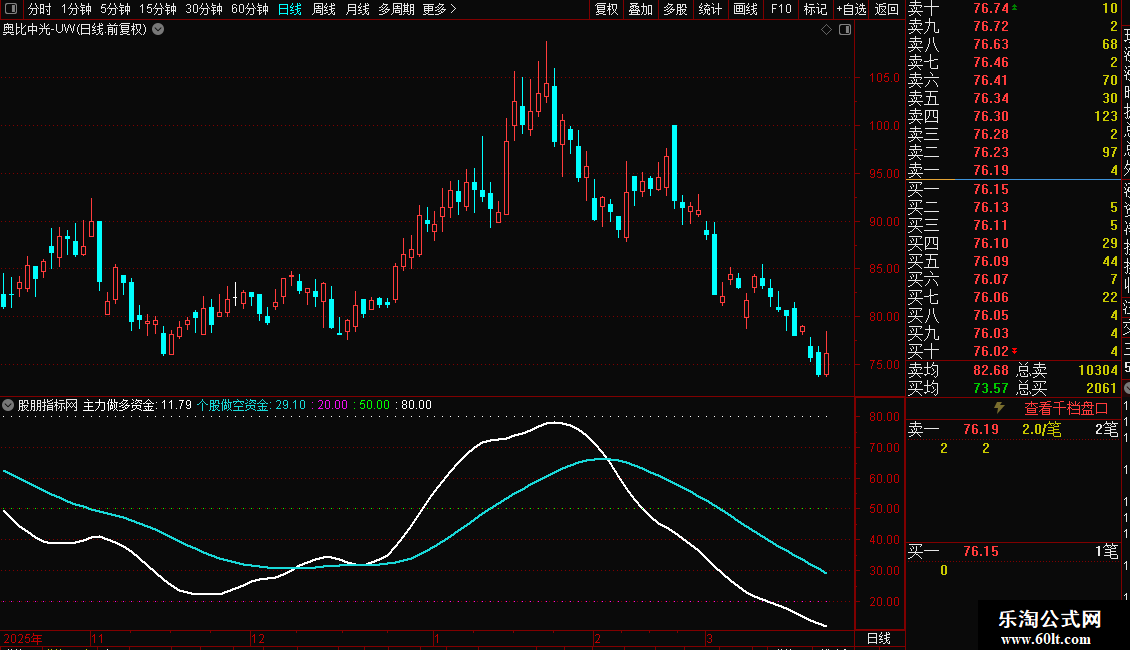Click 查看千档盘口 link
The image size is (1130, 650).
click(x=1066, y=408)
